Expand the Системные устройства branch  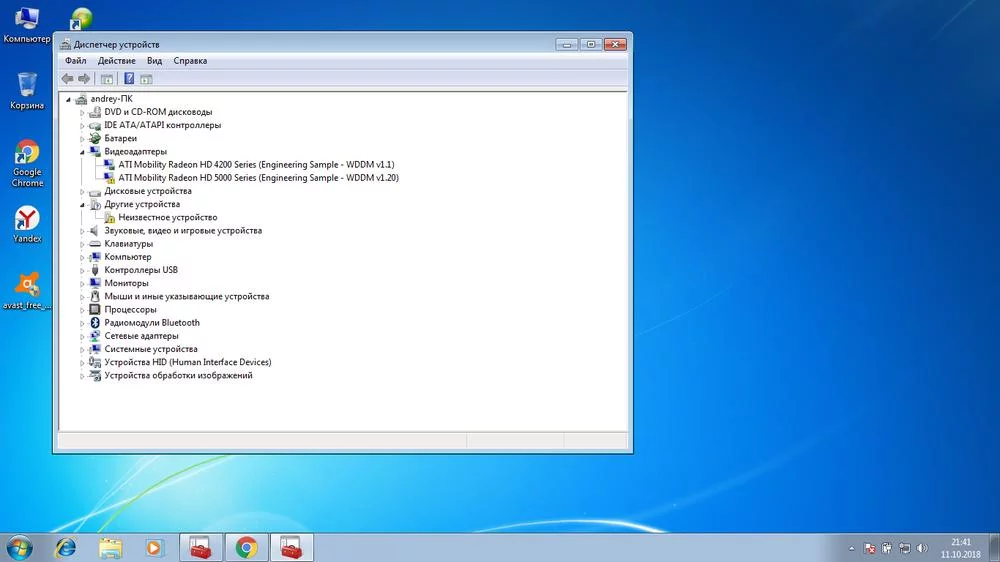pos(82,350)
